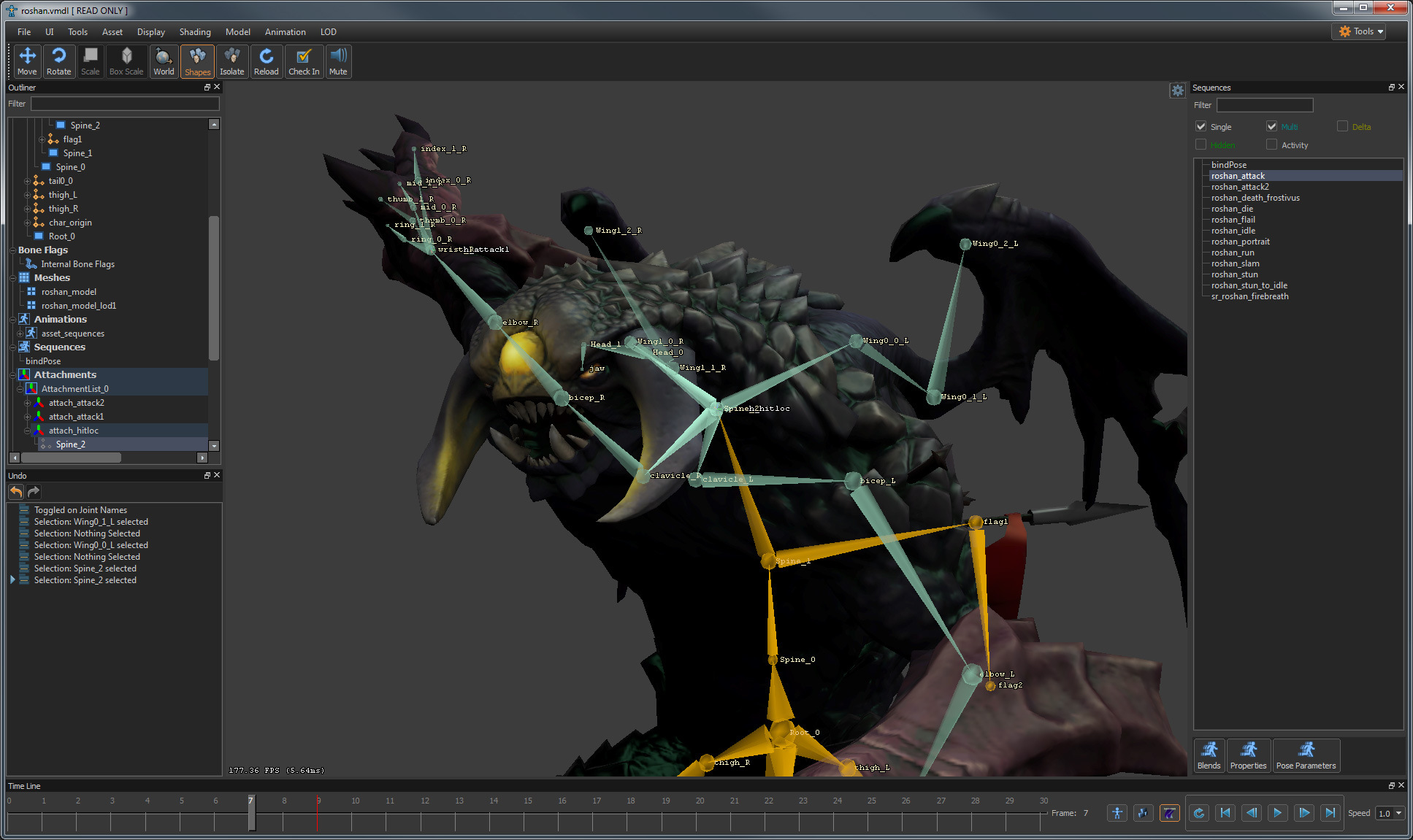Open the Blends panel button
The height and width of the screenshot is (840, 1413).
(x=1209, y=755)
